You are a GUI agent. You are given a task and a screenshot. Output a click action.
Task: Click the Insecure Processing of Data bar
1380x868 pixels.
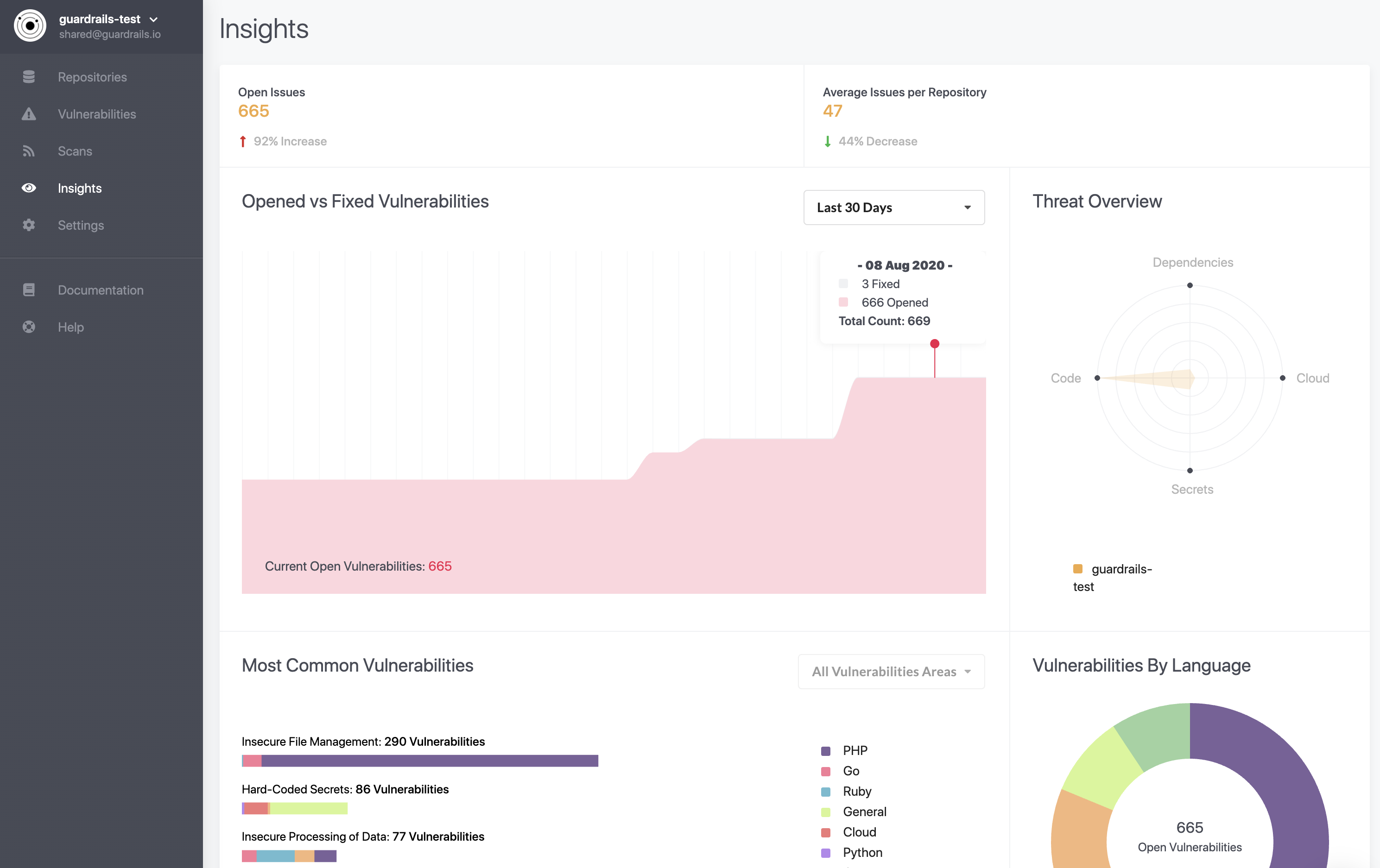click(x=289, y=856)
